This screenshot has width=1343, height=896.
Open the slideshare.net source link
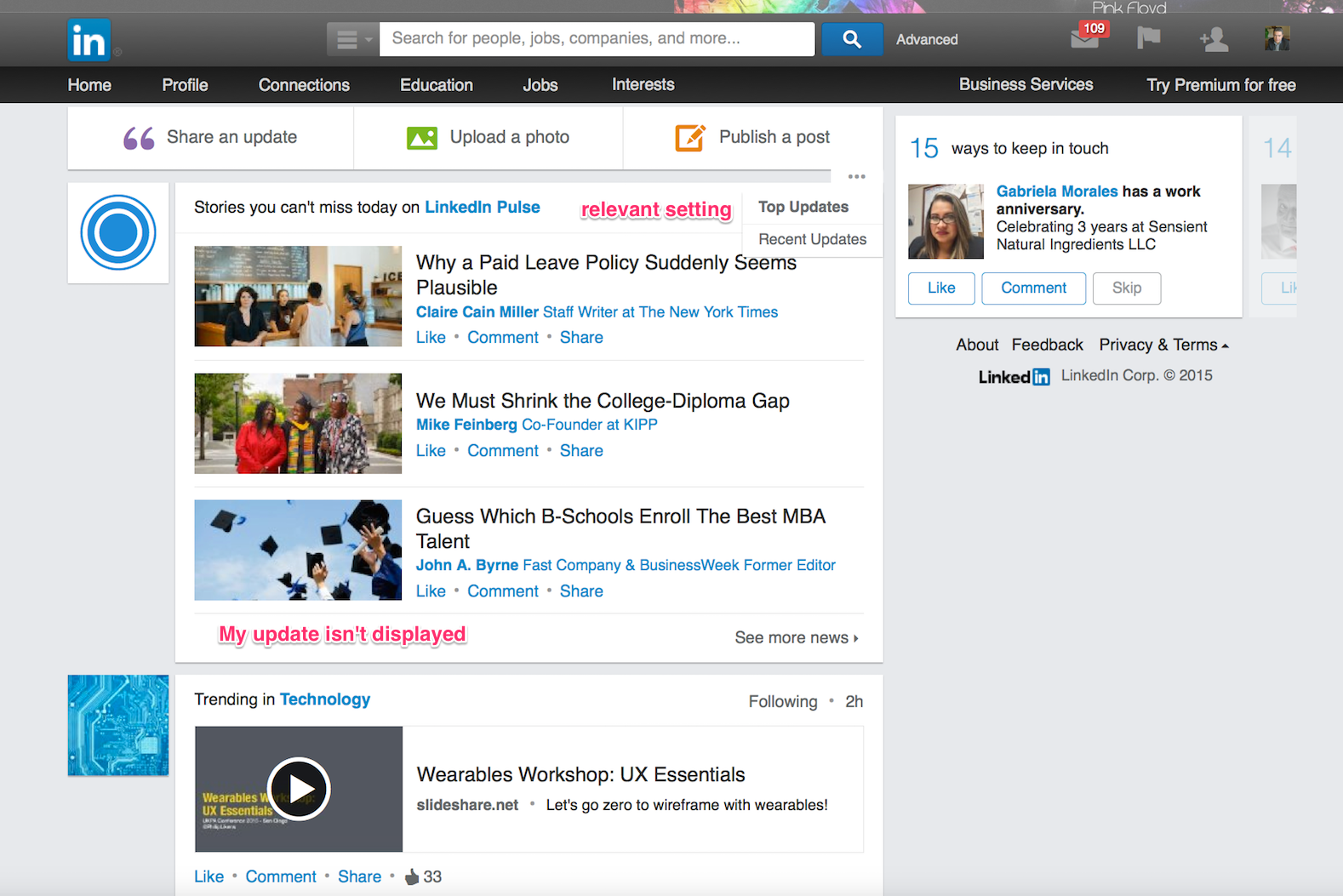[467, 805]
